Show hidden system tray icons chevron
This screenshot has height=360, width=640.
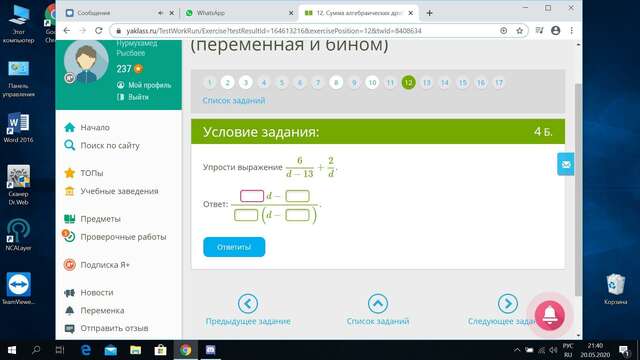click(517, 350)
